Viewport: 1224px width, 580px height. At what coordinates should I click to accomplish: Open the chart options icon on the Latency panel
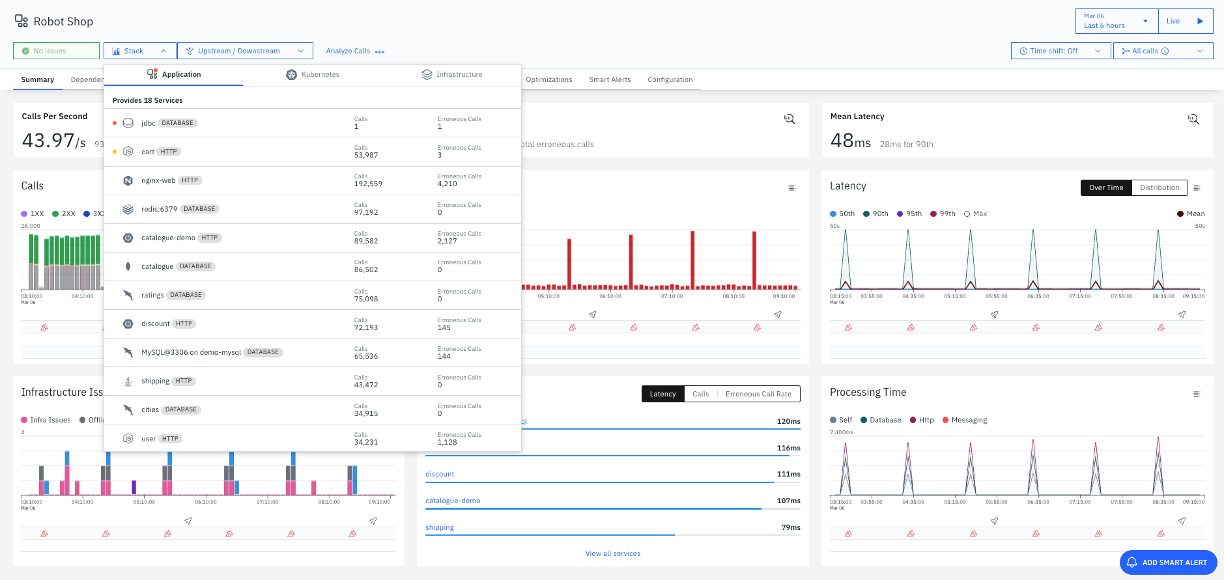click(x=1194, y=186)
